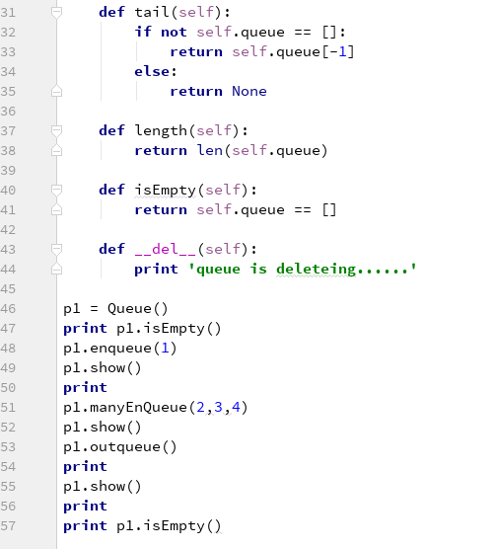Click p1.enqueue(1) call on line 48

[x=120, y=348]
